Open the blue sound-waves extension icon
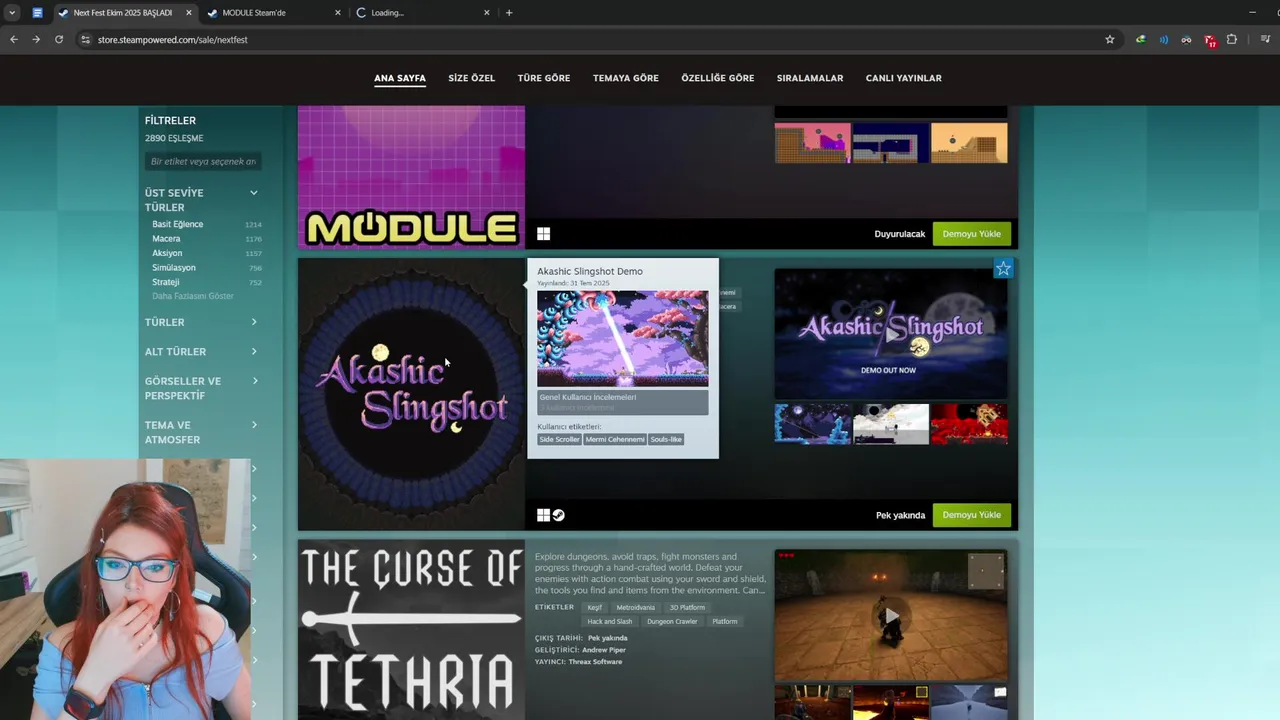 click(1164, 39)
